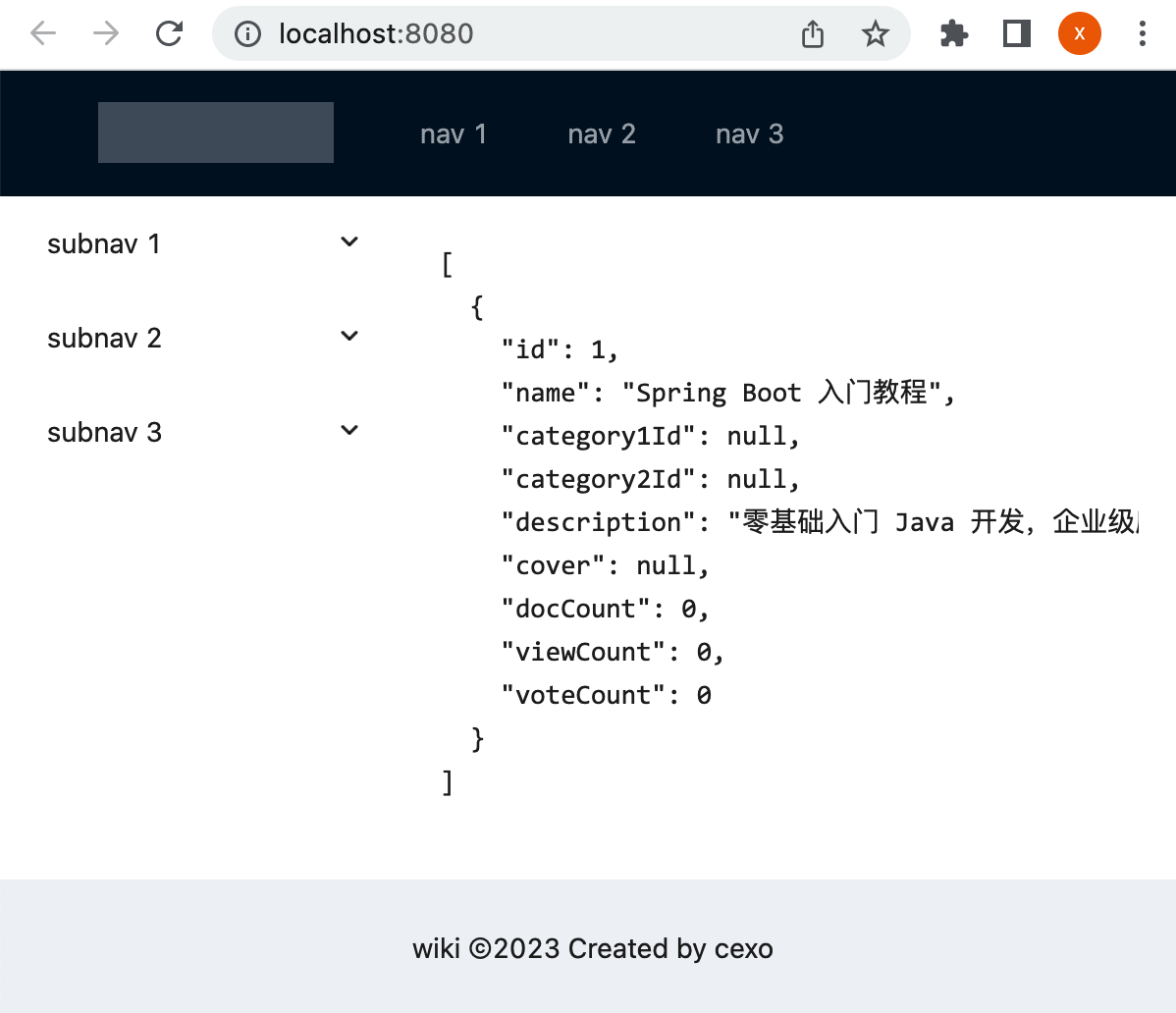Viewport: 1176px width, 1013px height.
Task: Click the orange profile avatar icon
Action: point(1079,32)
